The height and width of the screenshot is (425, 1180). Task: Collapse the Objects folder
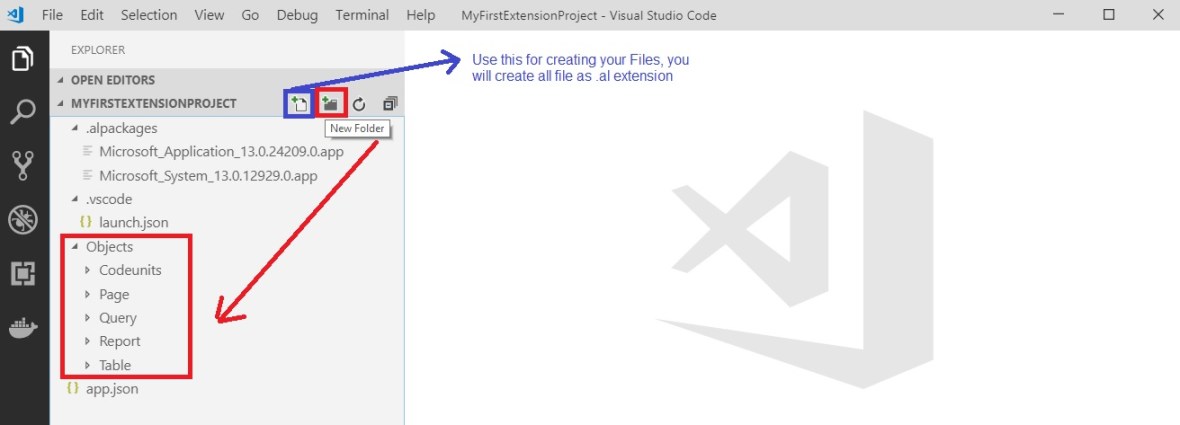click(x=109, y=246)
